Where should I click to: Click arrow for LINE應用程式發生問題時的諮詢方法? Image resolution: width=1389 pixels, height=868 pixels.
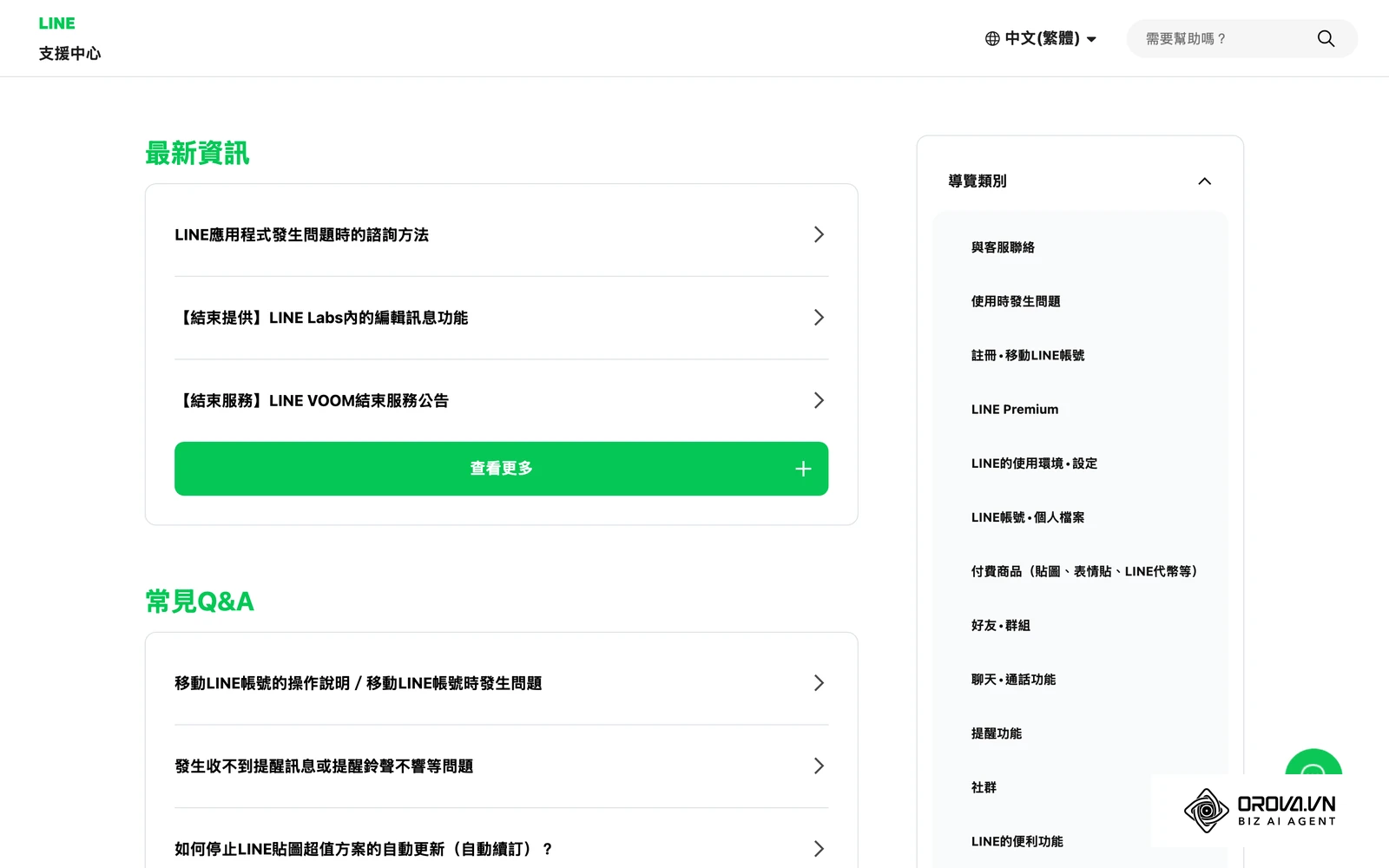pos(819,234)
